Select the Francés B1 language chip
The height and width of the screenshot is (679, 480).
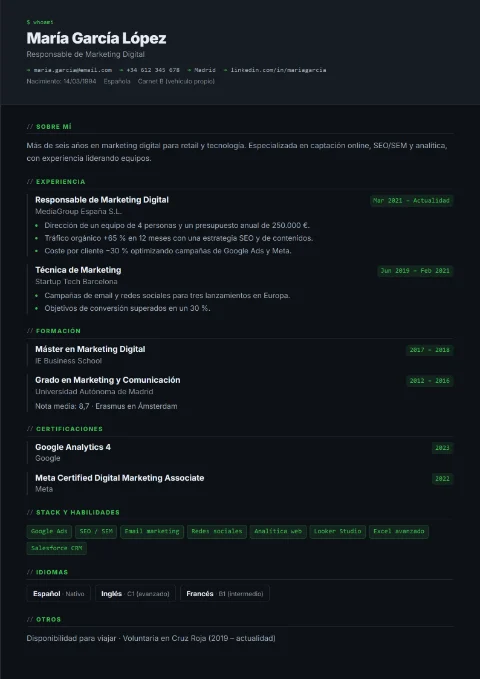coord(225,594)
